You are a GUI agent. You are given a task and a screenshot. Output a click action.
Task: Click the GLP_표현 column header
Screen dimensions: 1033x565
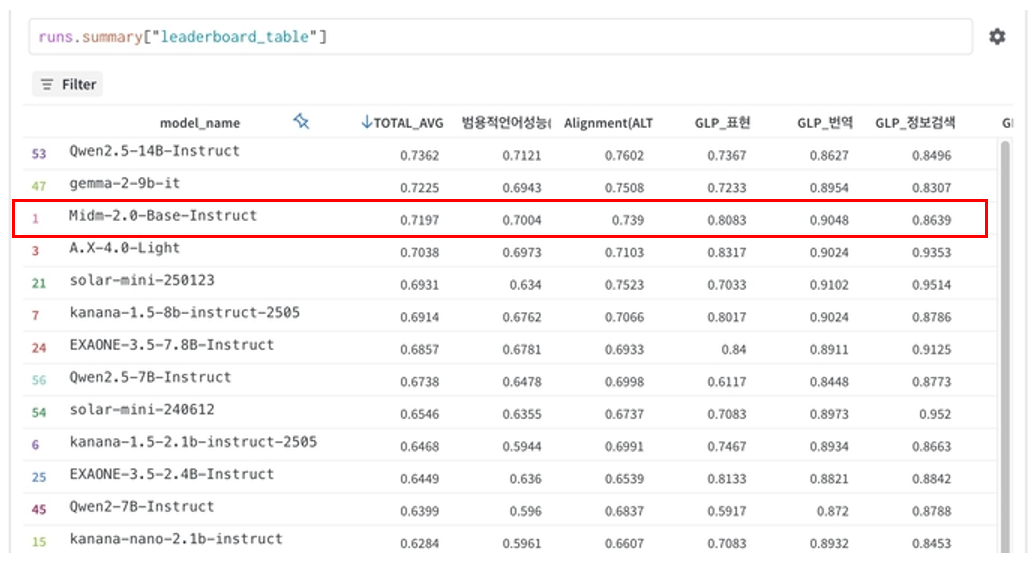coord(722,122)
